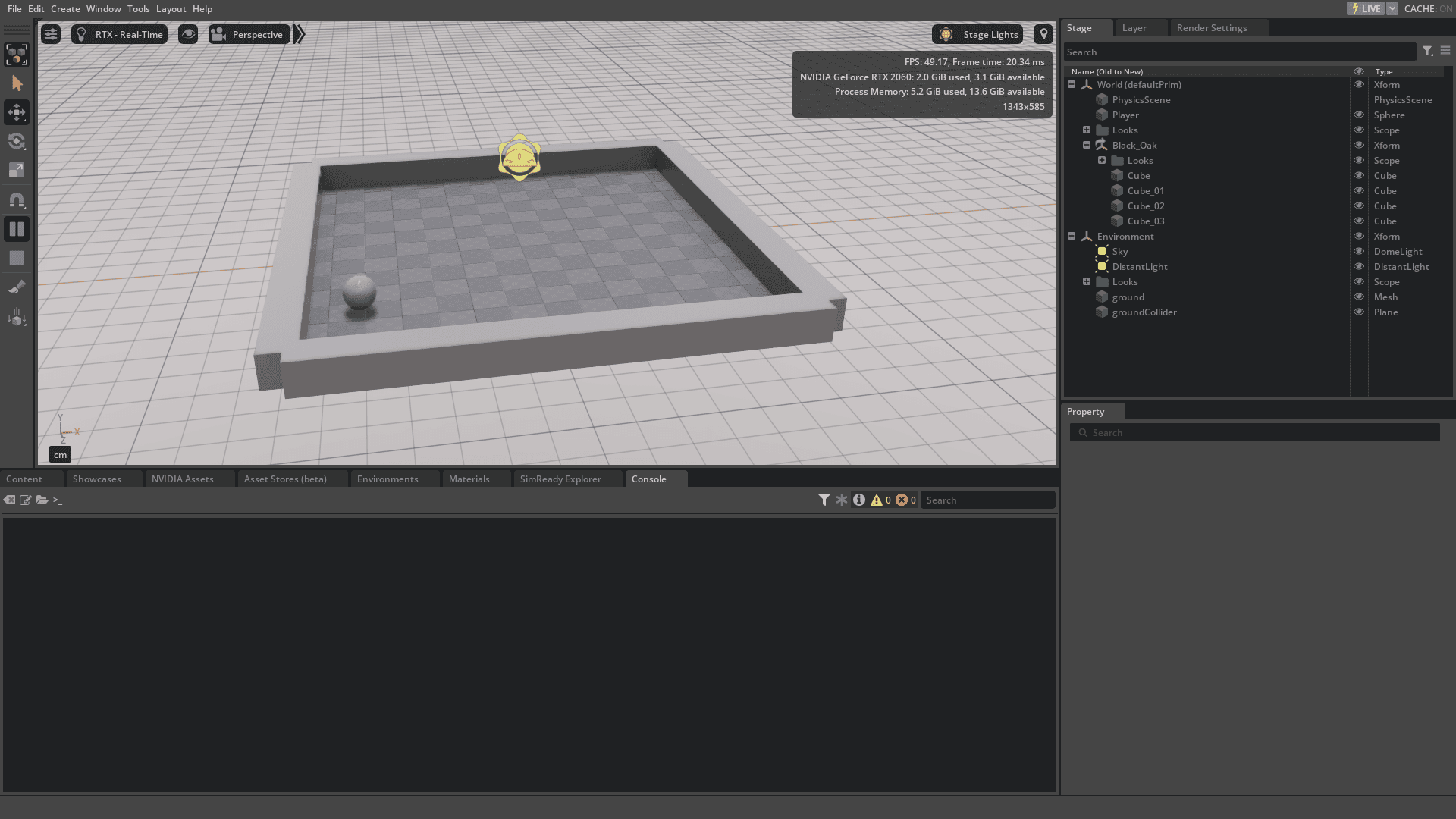Toggle the magnet snap tool

pyautogui.click(x=17, y=200)
